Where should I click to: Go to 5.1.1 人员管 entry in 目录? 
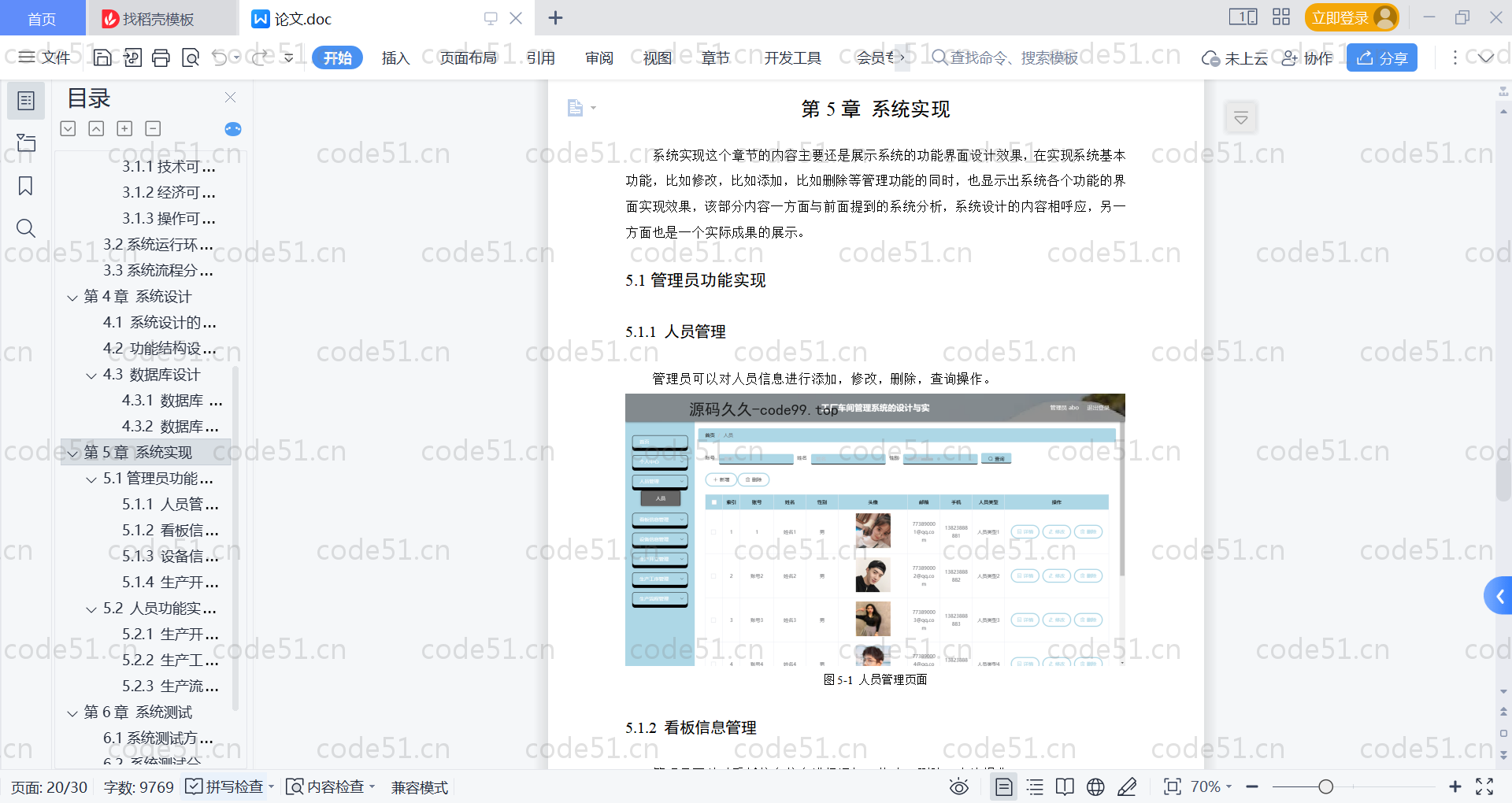[170, 504]
